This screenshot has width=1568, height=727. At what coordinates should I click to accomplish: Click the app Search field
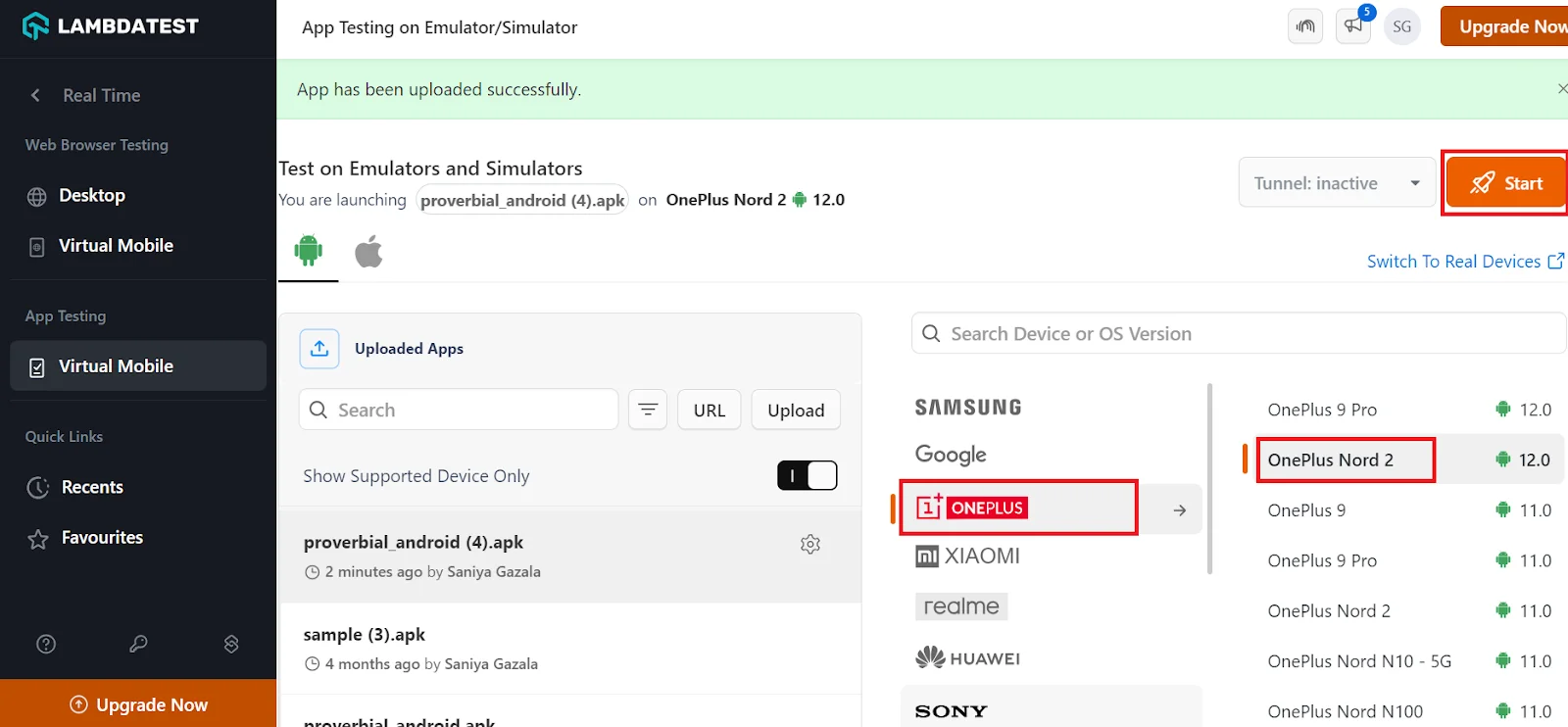click(459, 410)
